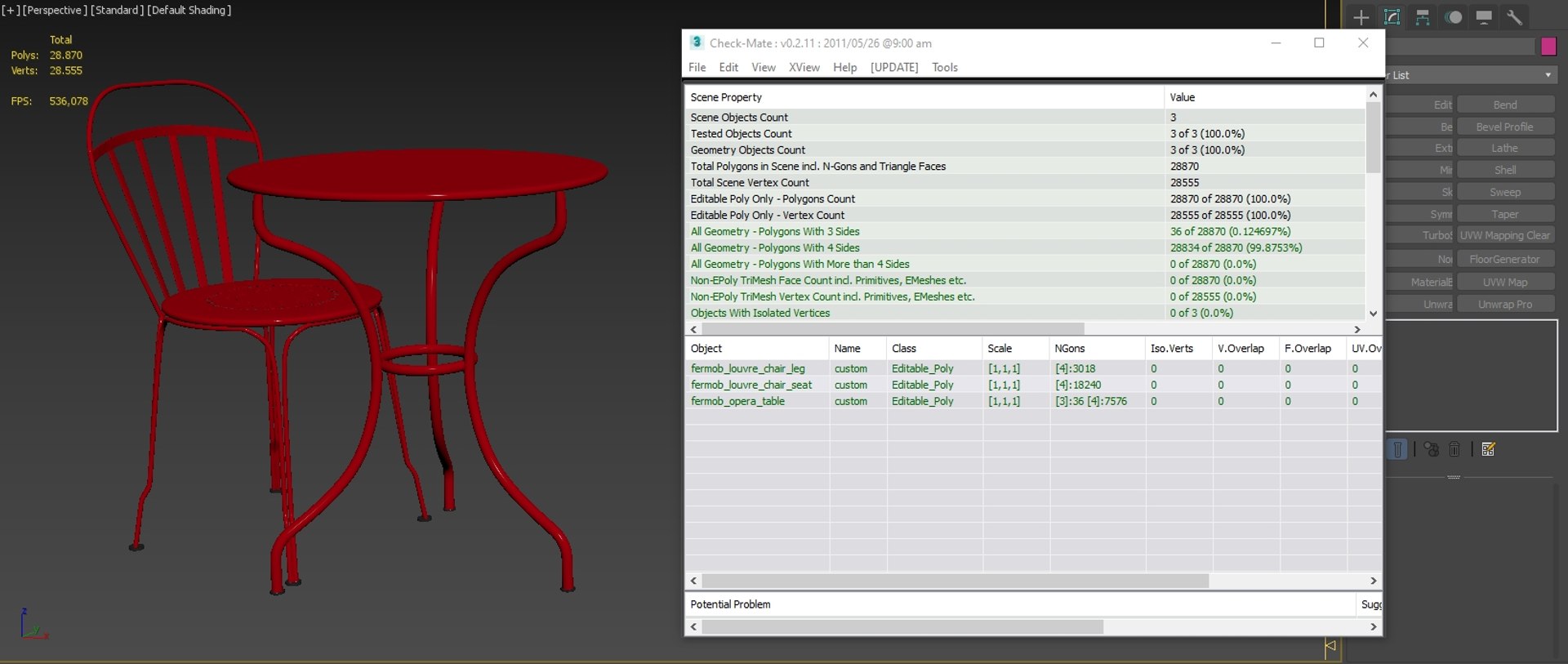This screenshot has width=1568, height=664.
Task: Click right arrow of property list horizontal scrollbar
Action: click(1357, 329)
